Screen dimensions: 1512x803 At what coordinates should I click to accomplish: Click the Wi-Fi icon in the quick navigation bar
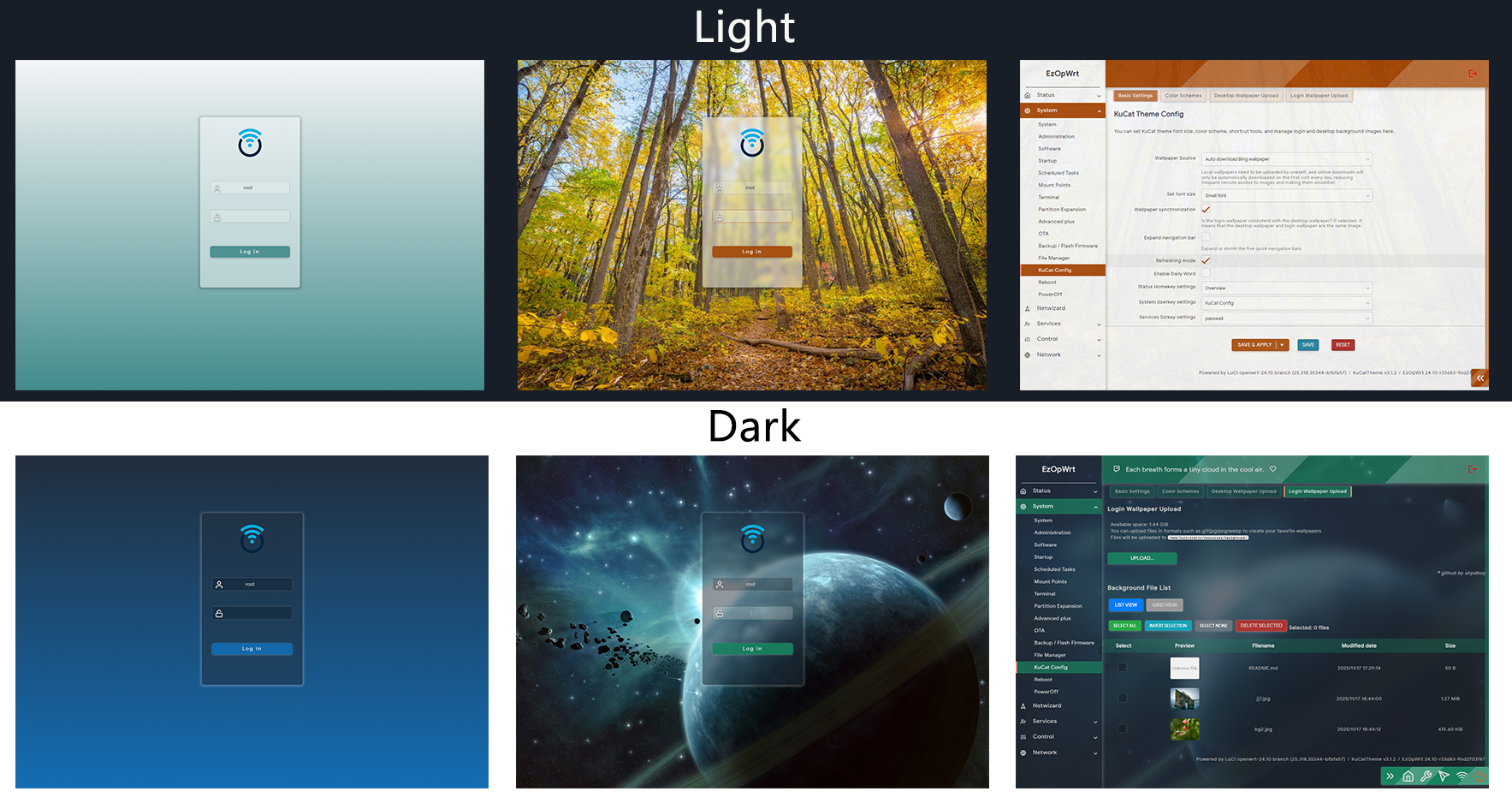point(1461,776)
